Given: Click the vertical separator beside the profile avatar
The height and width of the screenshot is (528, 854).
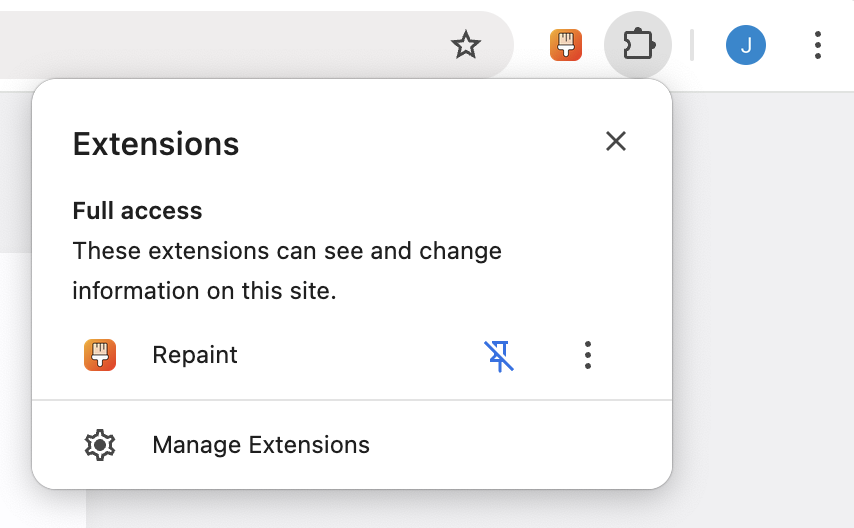Looking at the screenshot, I should 692,45.
